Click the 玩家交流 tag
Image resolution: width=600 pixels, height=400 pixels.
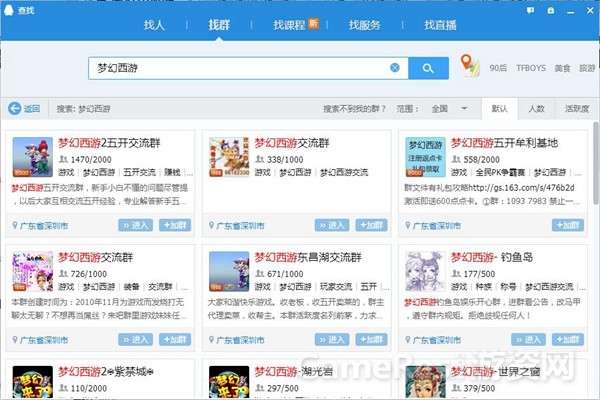(x=336, y=287)
